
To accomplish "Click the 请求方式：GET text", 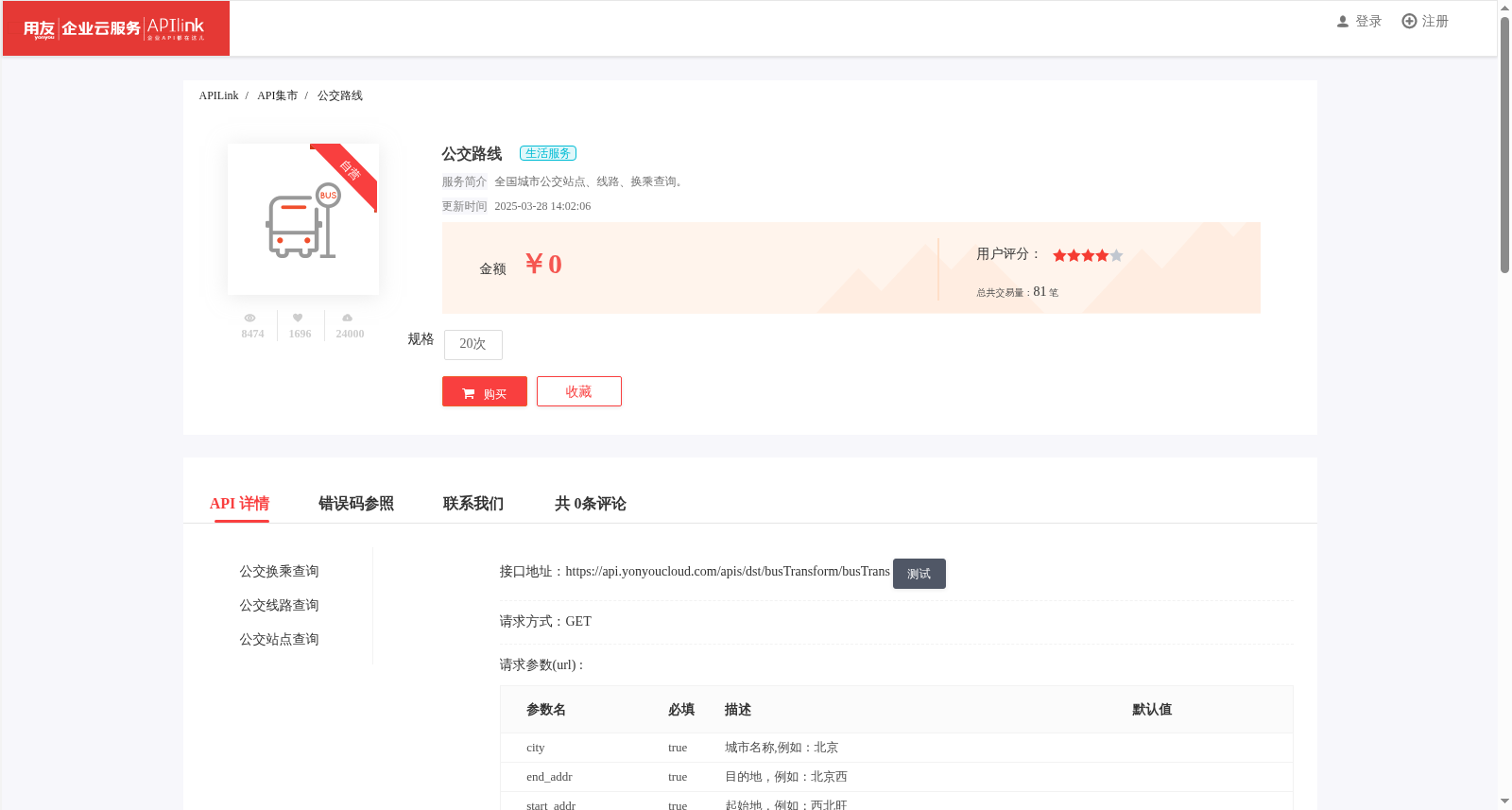I will coord(545,621).
